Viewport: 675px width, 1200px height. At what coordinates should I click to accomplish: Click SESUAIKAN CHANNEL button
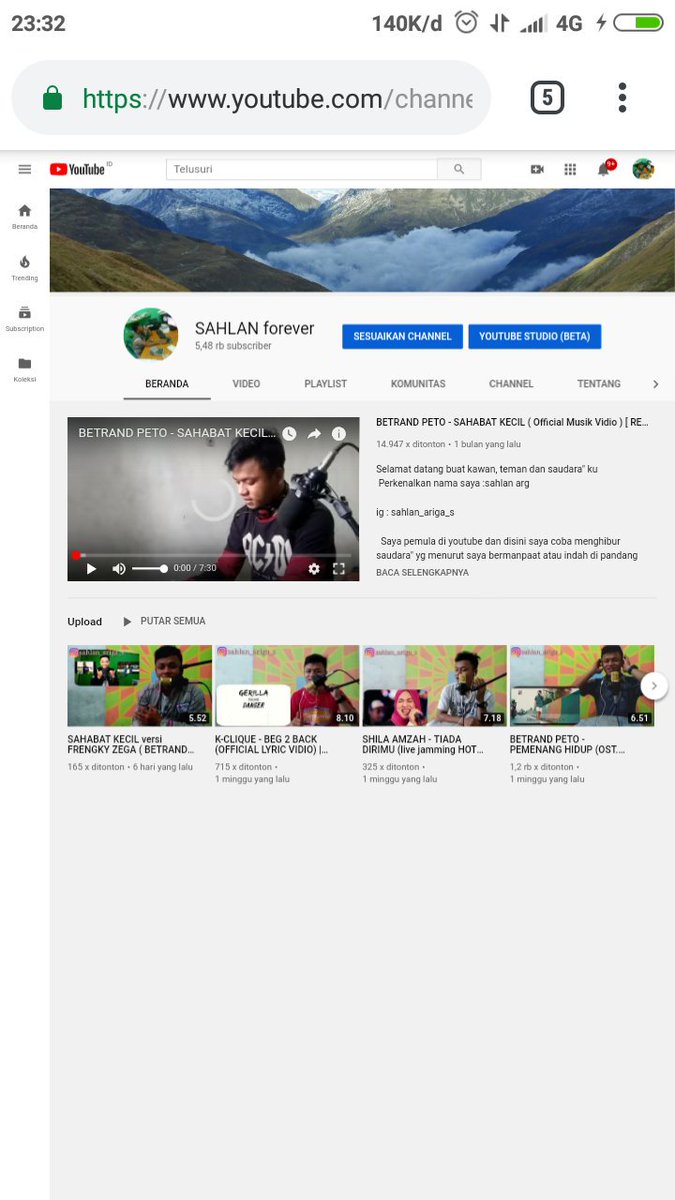pos(402,336)
